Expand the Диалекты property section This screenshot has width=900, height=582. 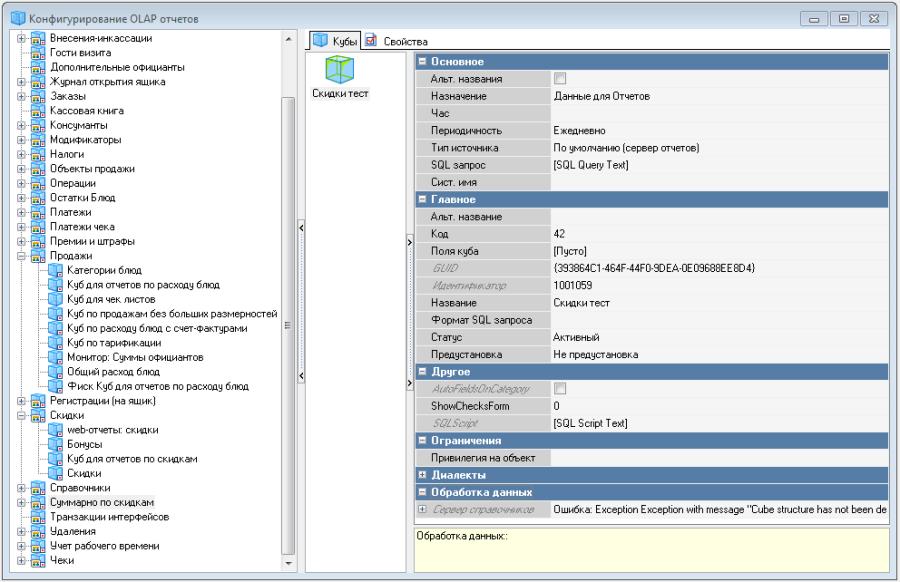(423, 475)
